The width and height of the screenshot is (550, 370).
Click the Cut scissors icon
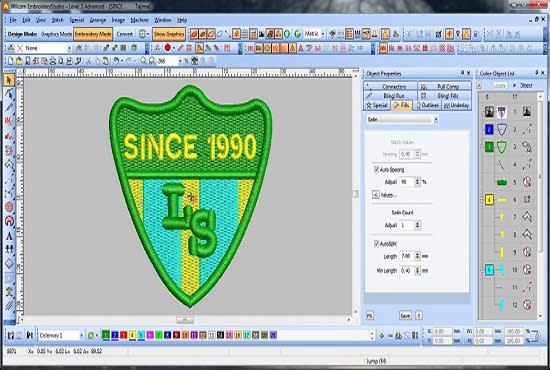(x=89, y=61)
